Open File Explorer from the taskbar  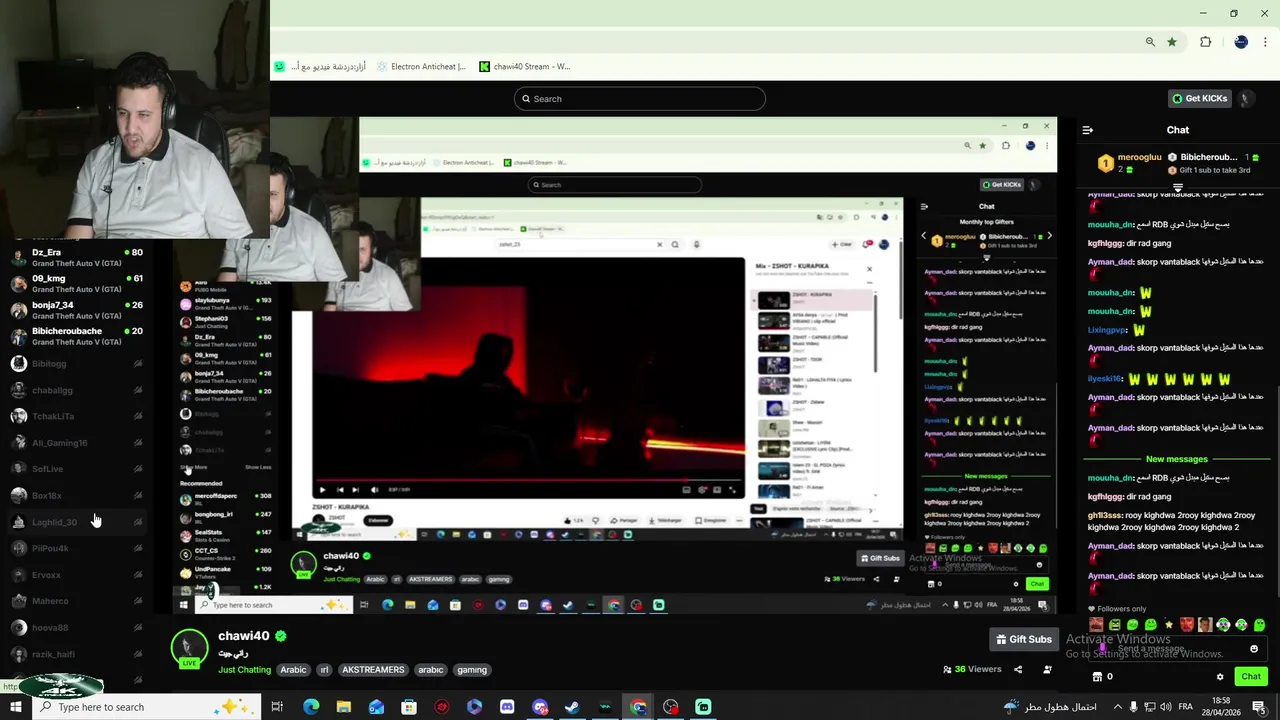click(x=344, y=707)
